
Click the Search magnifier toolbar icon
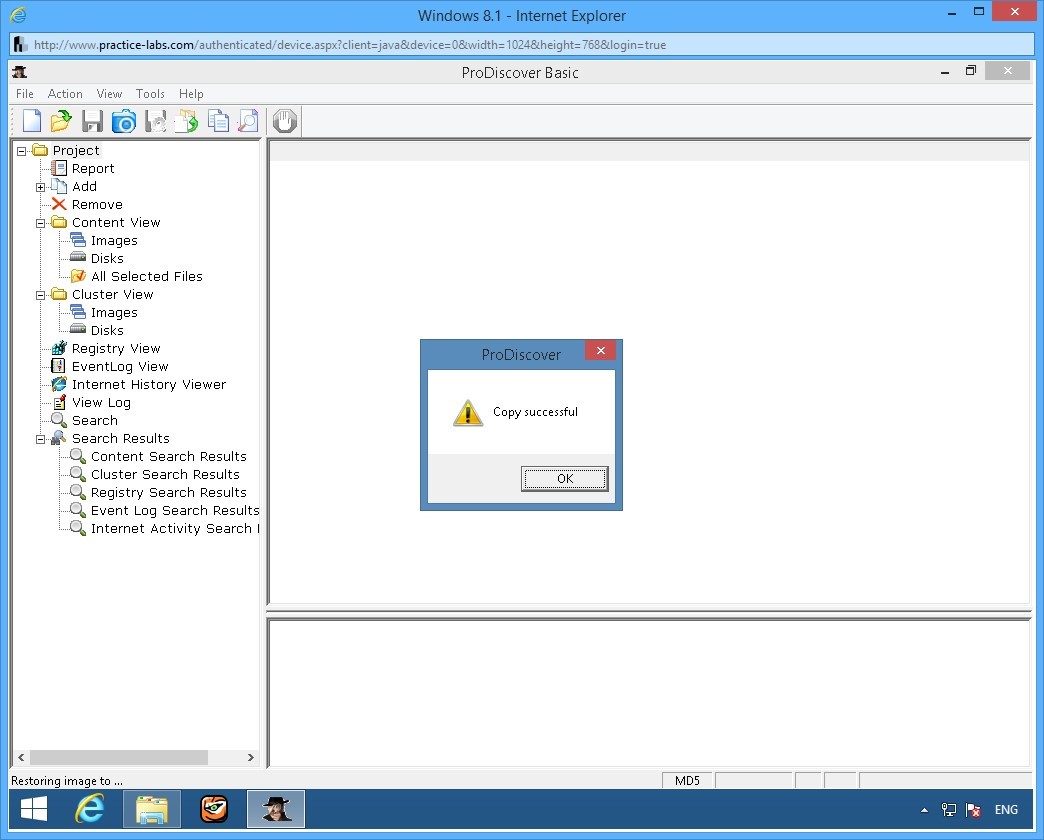(247, 121)
